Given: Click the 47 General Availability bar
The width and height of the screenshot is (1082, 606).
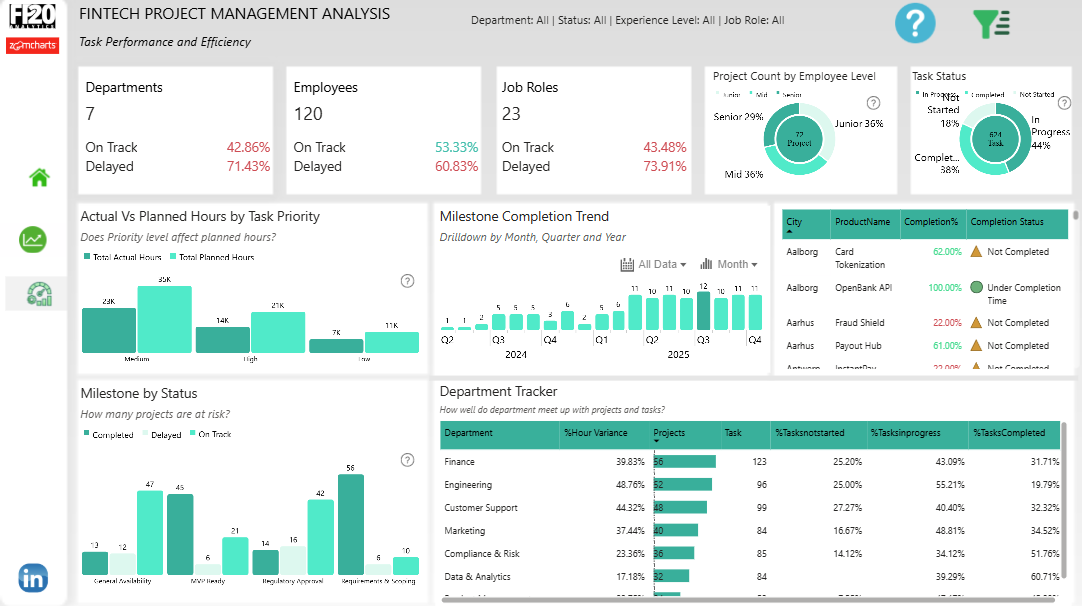Looking at the screenshot, I should click(x=150, y=532).
